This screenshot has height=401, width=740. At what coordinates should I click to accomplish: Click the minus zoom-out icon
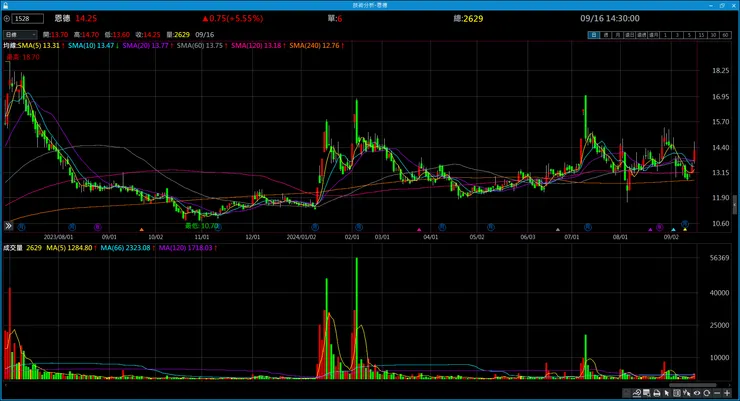point(717,393)
